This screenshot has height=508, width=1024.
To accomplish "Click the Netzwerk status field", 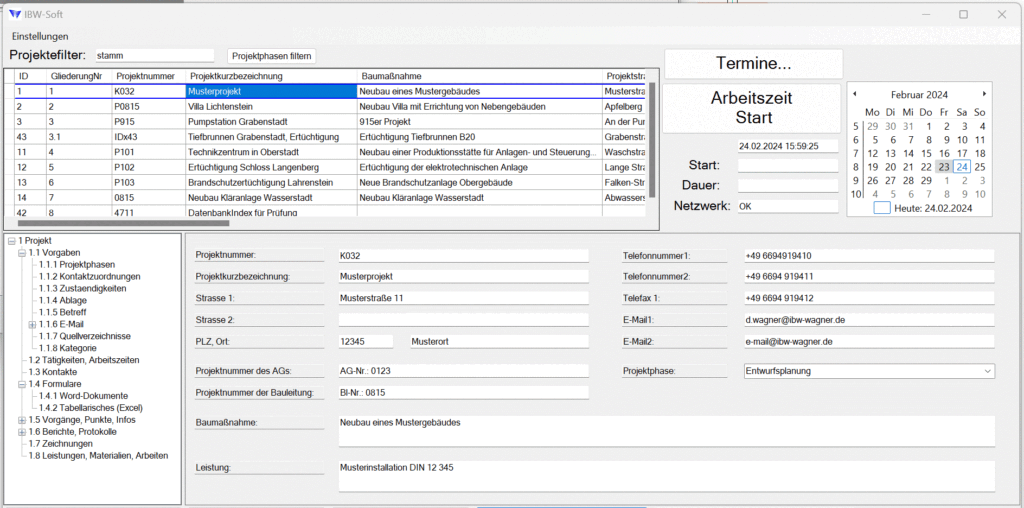I will click(x=788, y=206).
